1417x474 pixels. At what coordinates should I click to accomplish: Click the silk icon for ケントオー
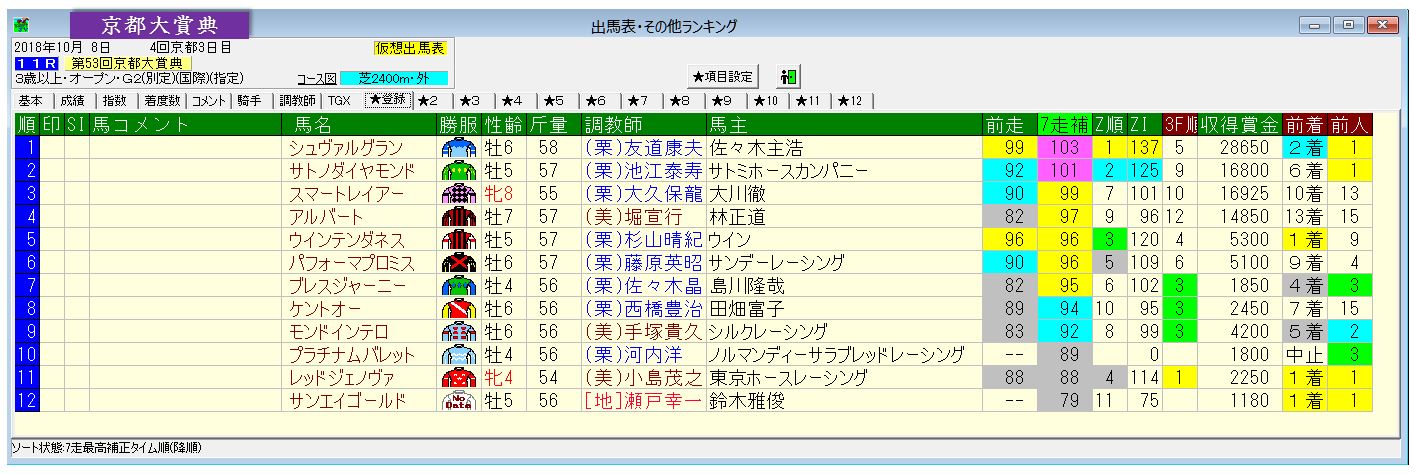[x=459, y=309]
